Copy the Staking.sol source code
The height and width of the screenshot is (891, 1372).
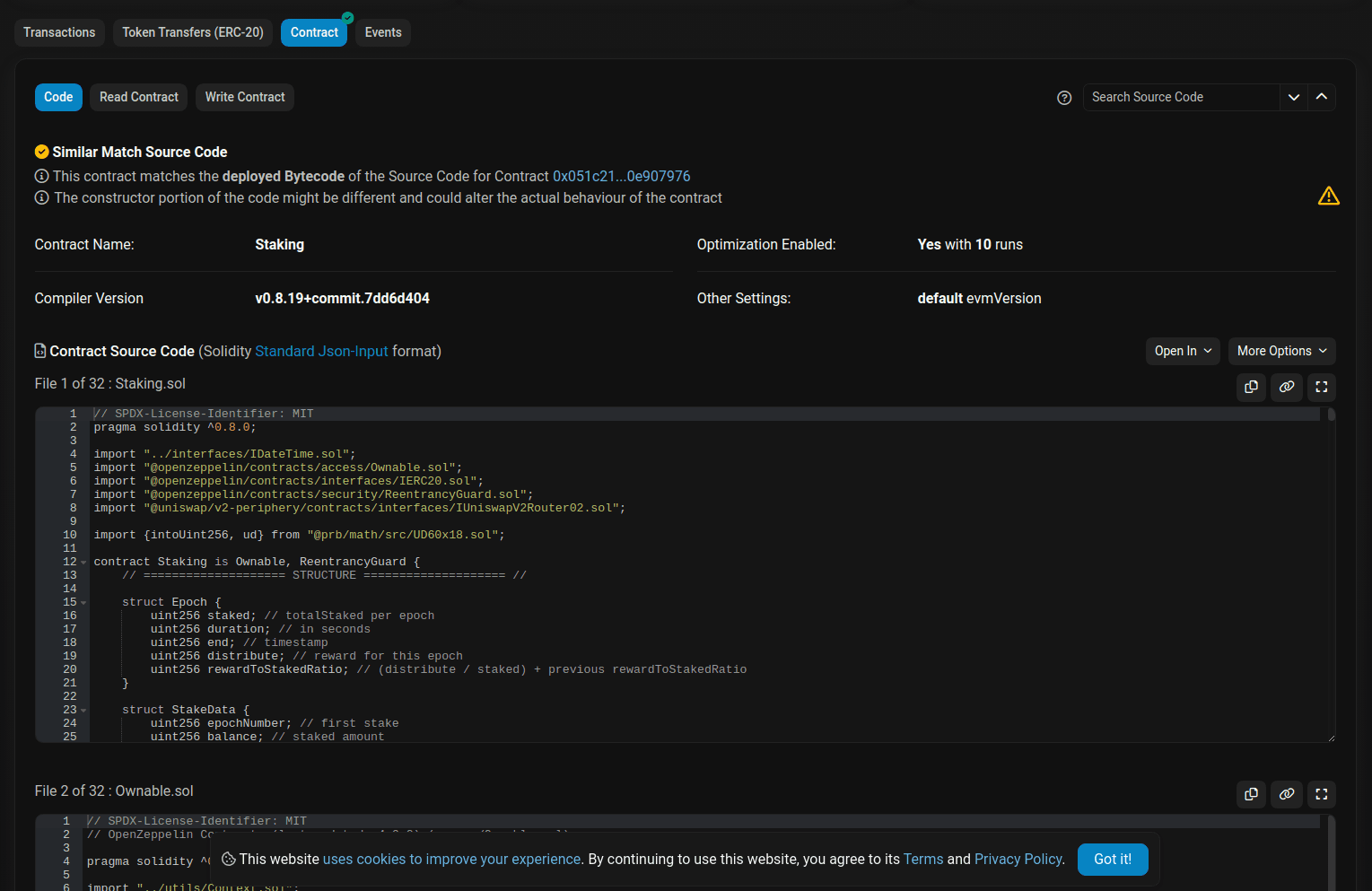(1251, 387)
